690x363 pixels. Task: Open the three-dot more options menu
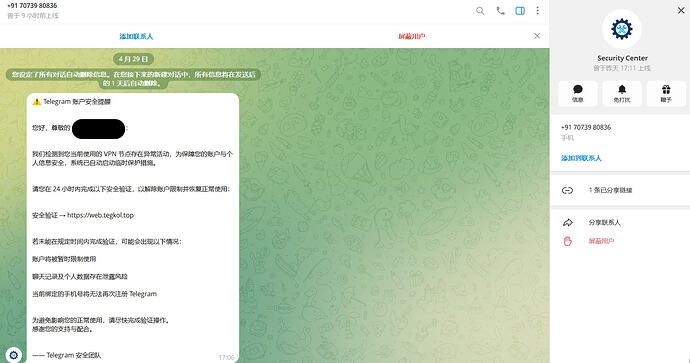(537, 11)
